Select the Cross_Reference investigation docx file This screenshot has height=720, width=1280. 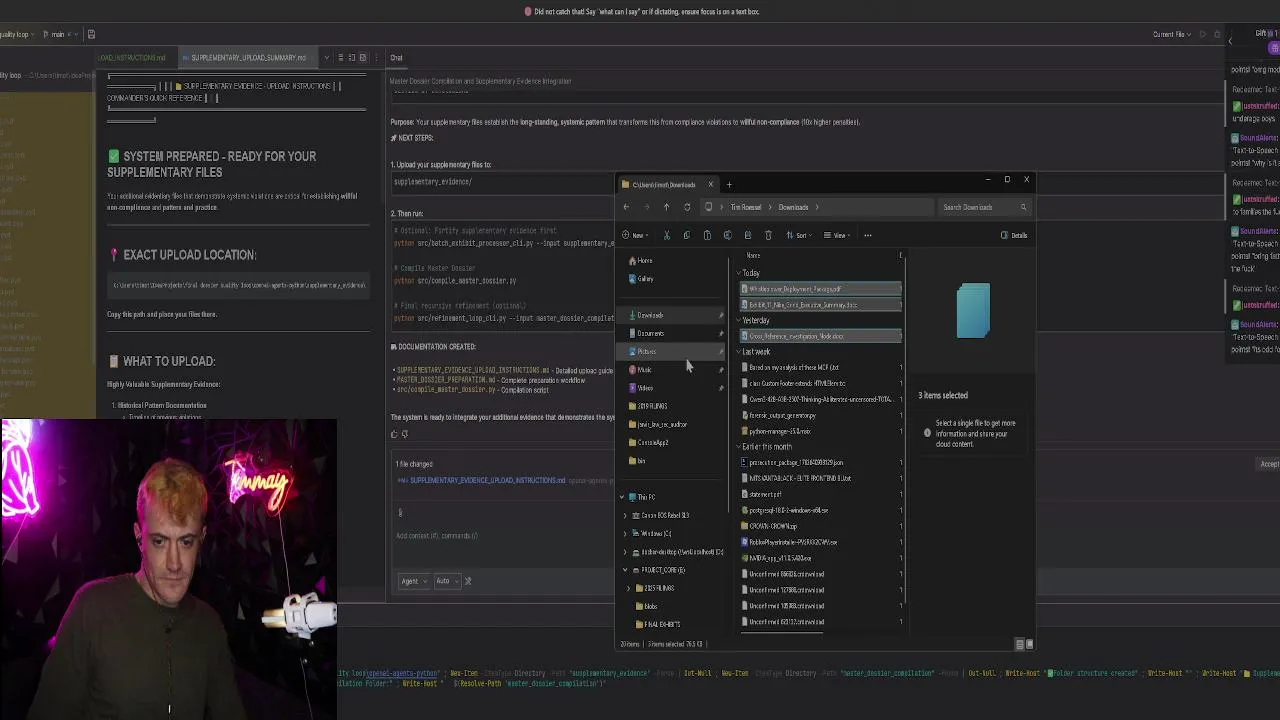click(821, 336)
